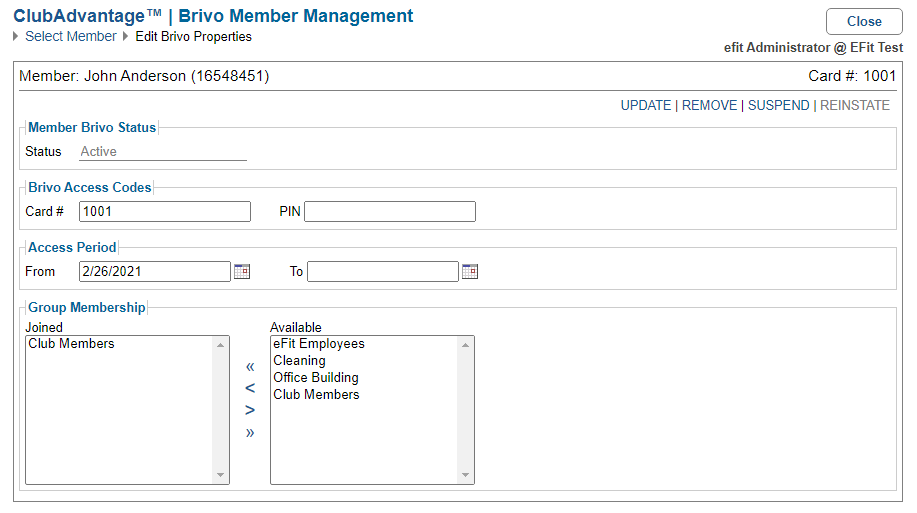Click Edit Brivo Properties breadcrumb
The width and height of the screenshot is (917, 513).
(194, 36)
